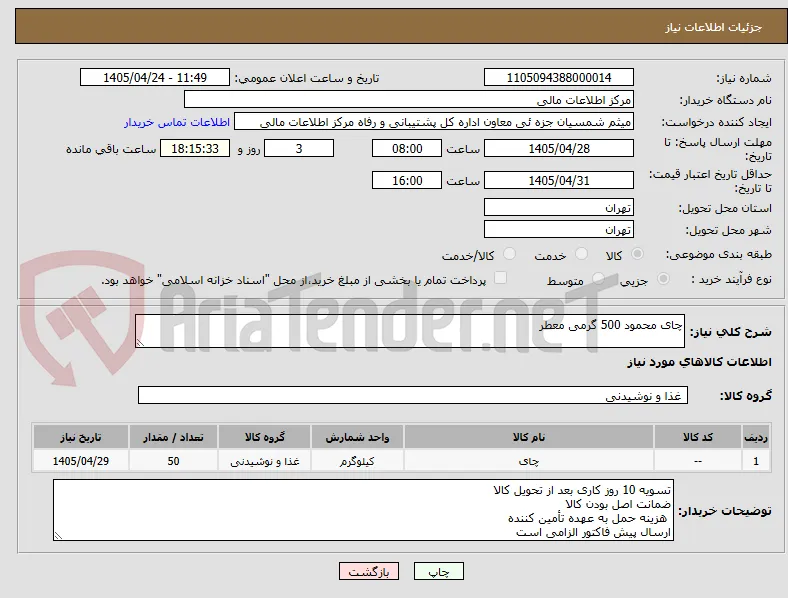
Task: Click the ردیف column header
Action: (x=756, y=437)
